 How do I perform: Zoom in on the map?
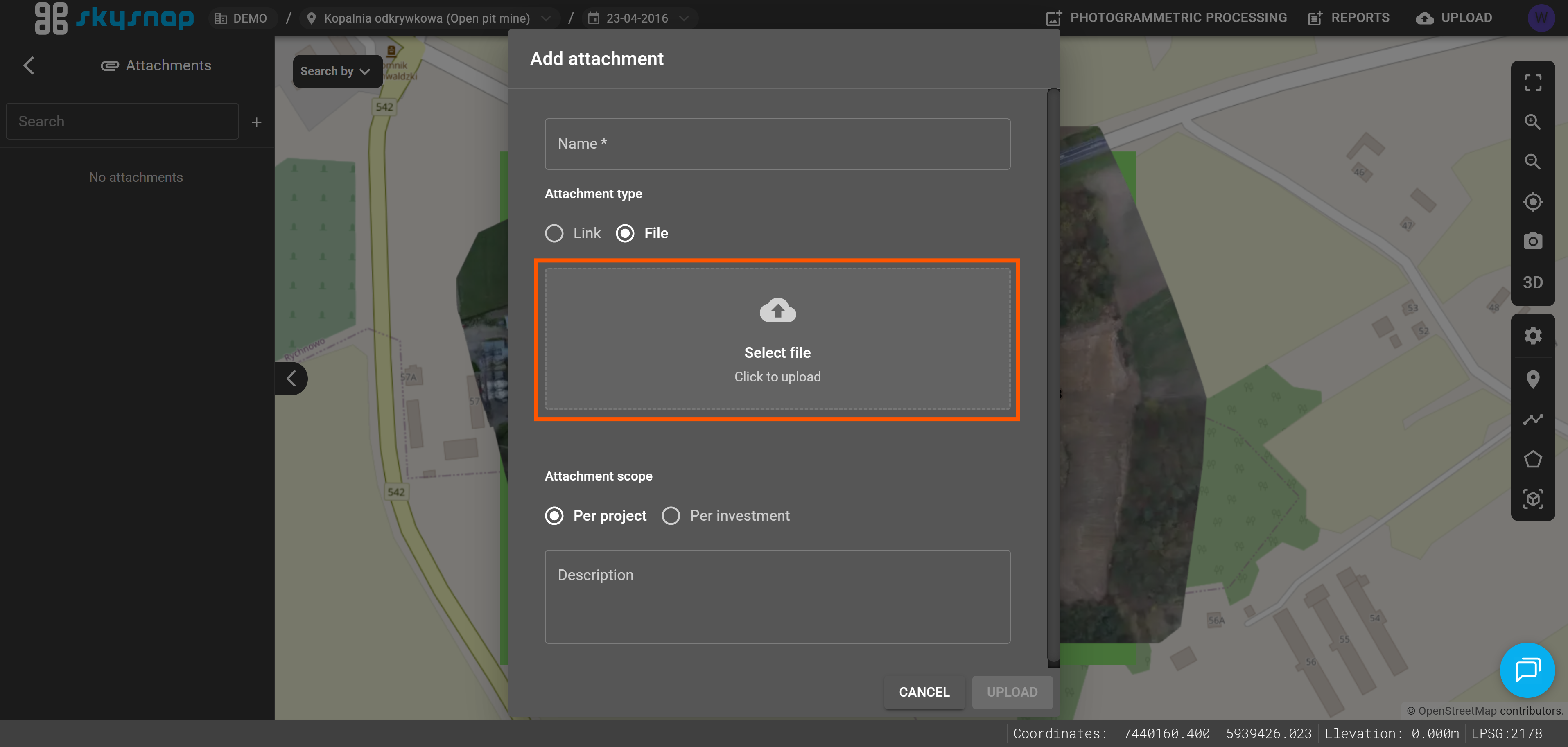click(1532, 122)
